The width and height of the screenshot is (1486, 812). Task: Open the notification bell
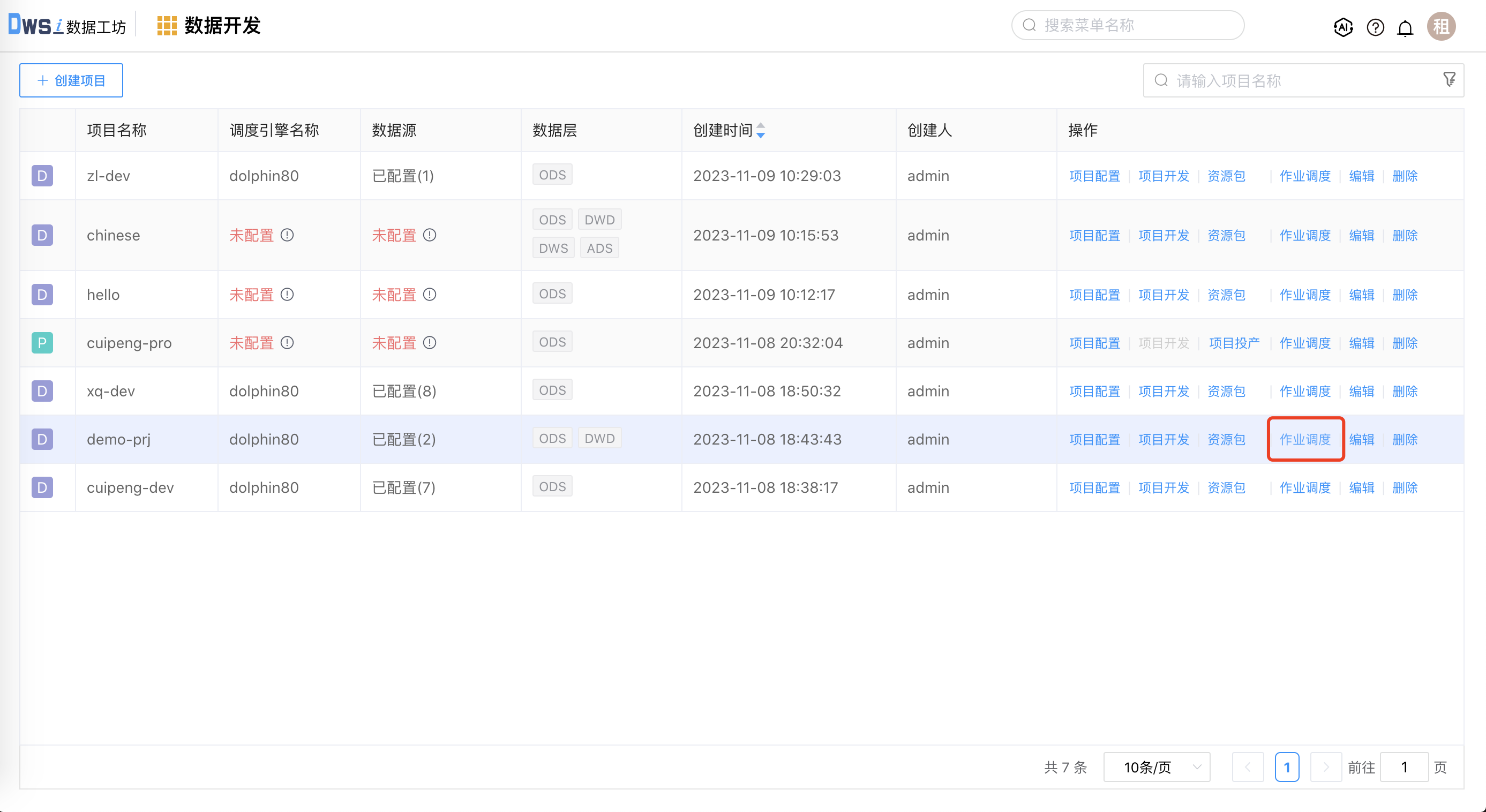(x=1405, y=27)
